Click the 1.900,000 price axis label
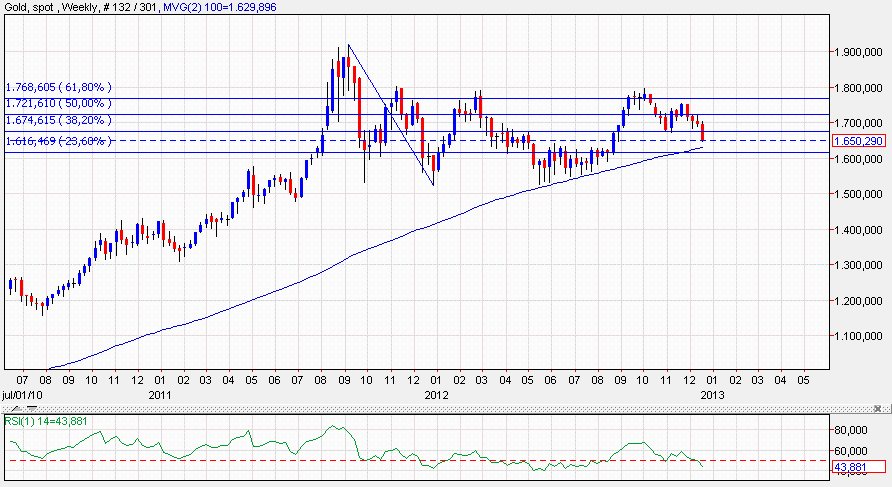The height and width of the screenshot is (487, 892). coord(858,52)
